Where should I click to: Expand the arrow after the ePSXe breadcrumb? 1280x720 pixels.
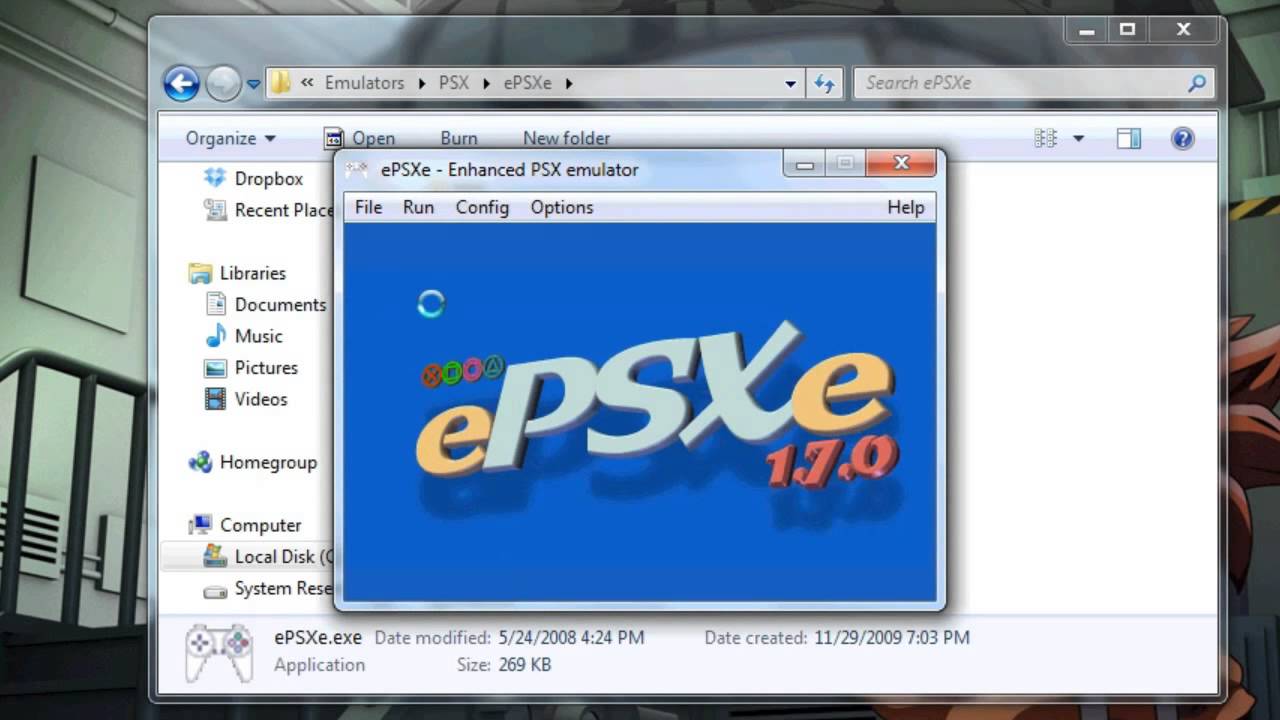568,83
